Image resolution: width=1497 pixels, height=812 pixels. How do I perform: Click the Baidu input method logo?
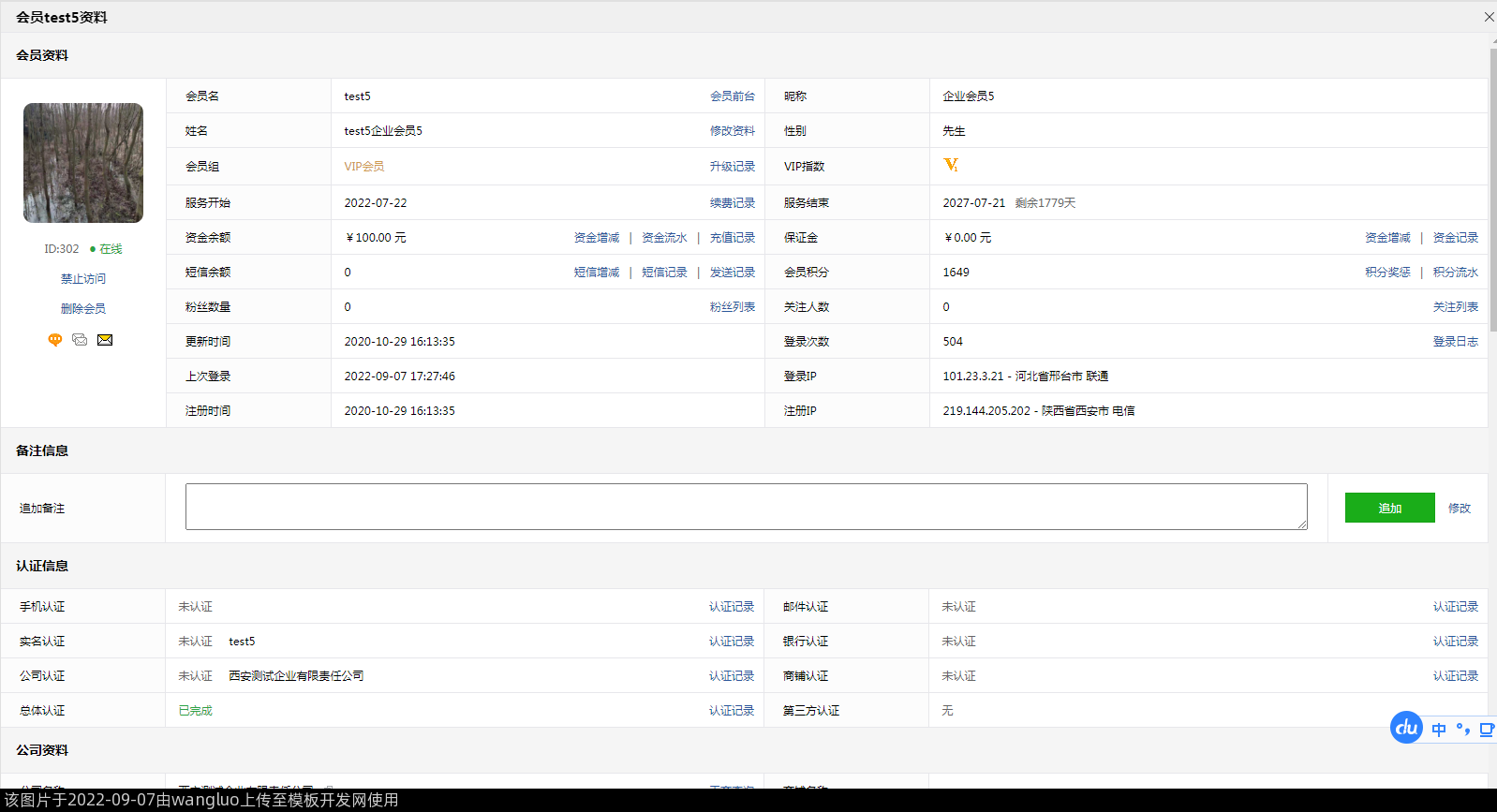(x=1406, y=728)
